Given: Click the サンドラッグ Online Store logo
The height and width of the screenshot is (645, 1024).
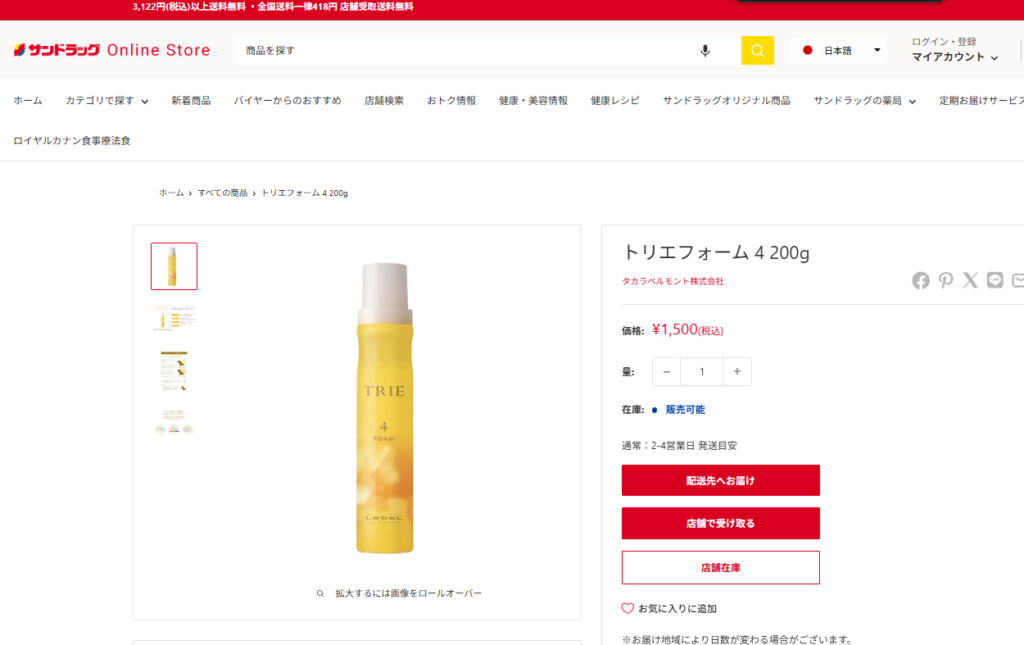Looking at the screenshot, I should pyautogui.click(x=112, y=50).
